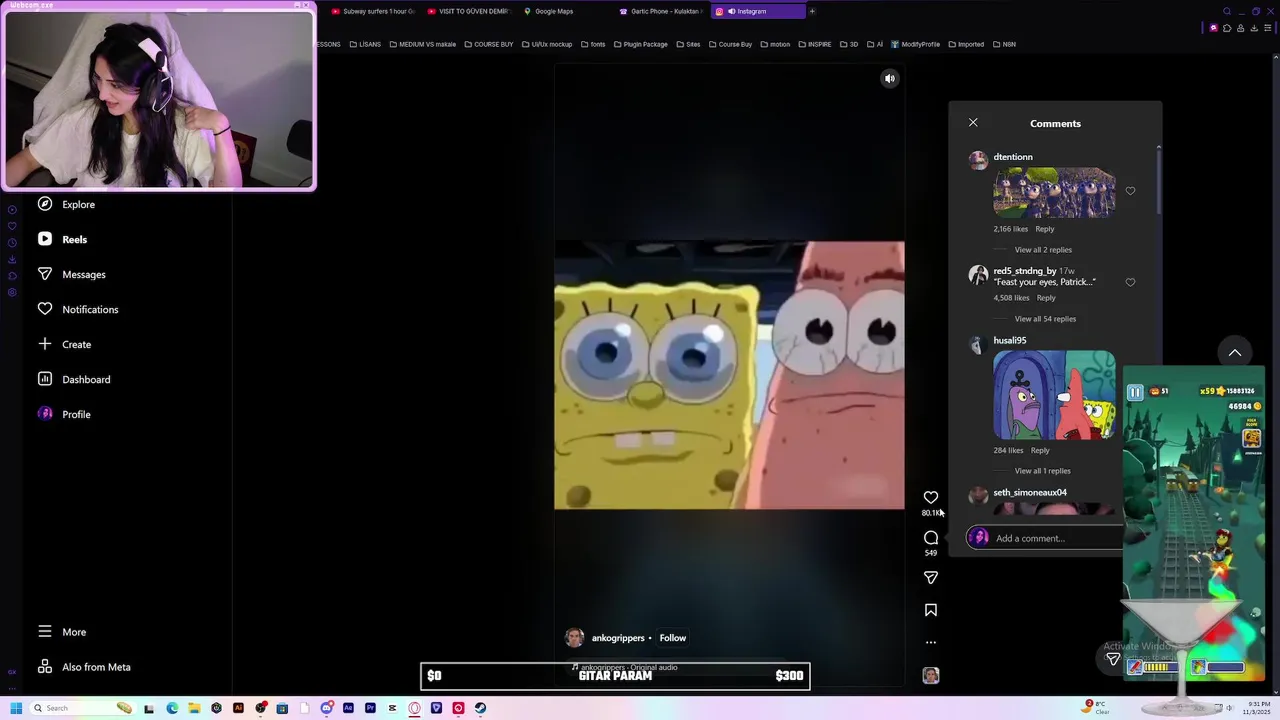
Task: Click the Add a comment field
Action: point(1045,538)
